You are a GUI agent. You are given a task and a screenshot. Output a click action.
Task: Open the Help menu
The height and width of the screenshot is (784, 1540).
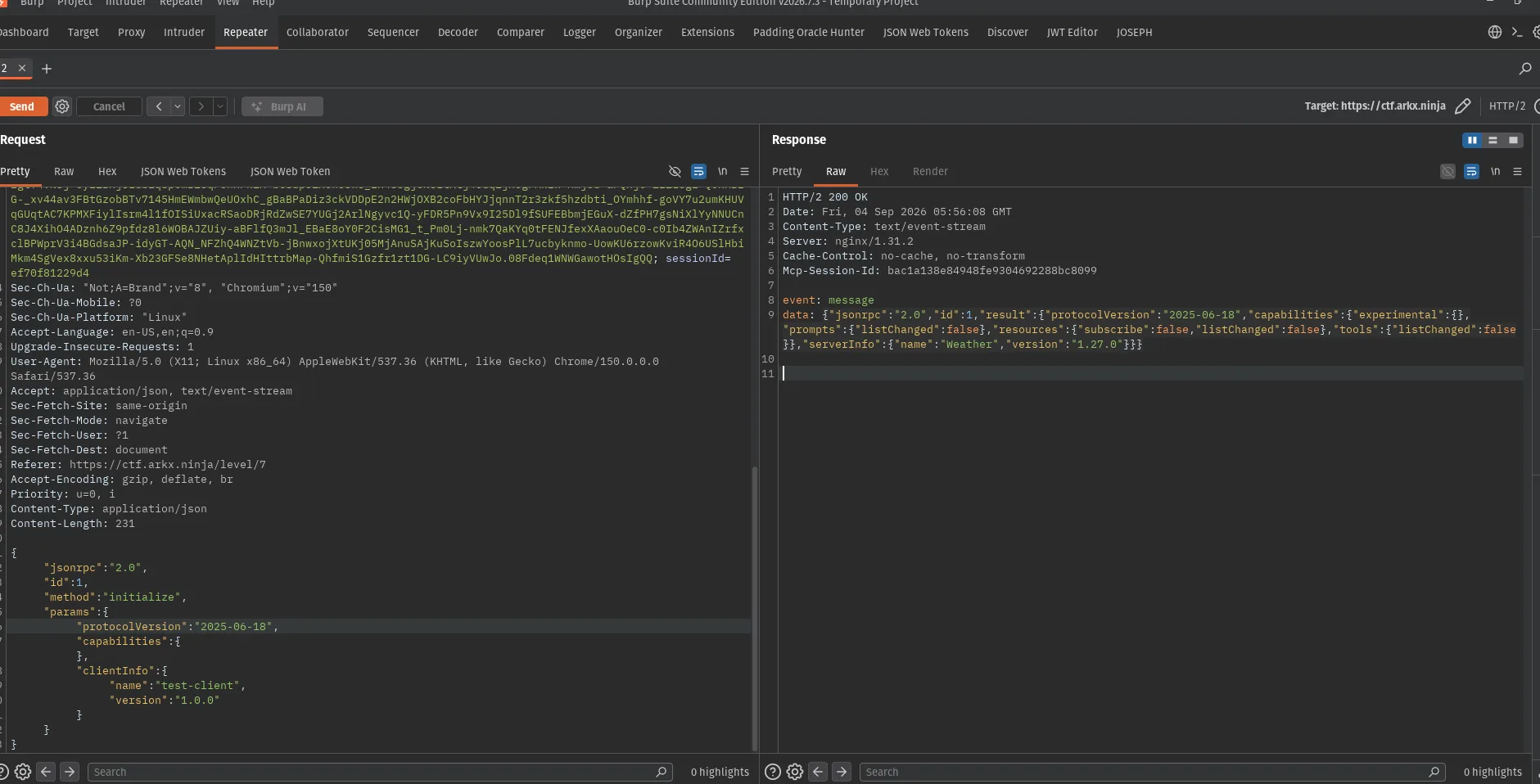[x=263, y=3]
